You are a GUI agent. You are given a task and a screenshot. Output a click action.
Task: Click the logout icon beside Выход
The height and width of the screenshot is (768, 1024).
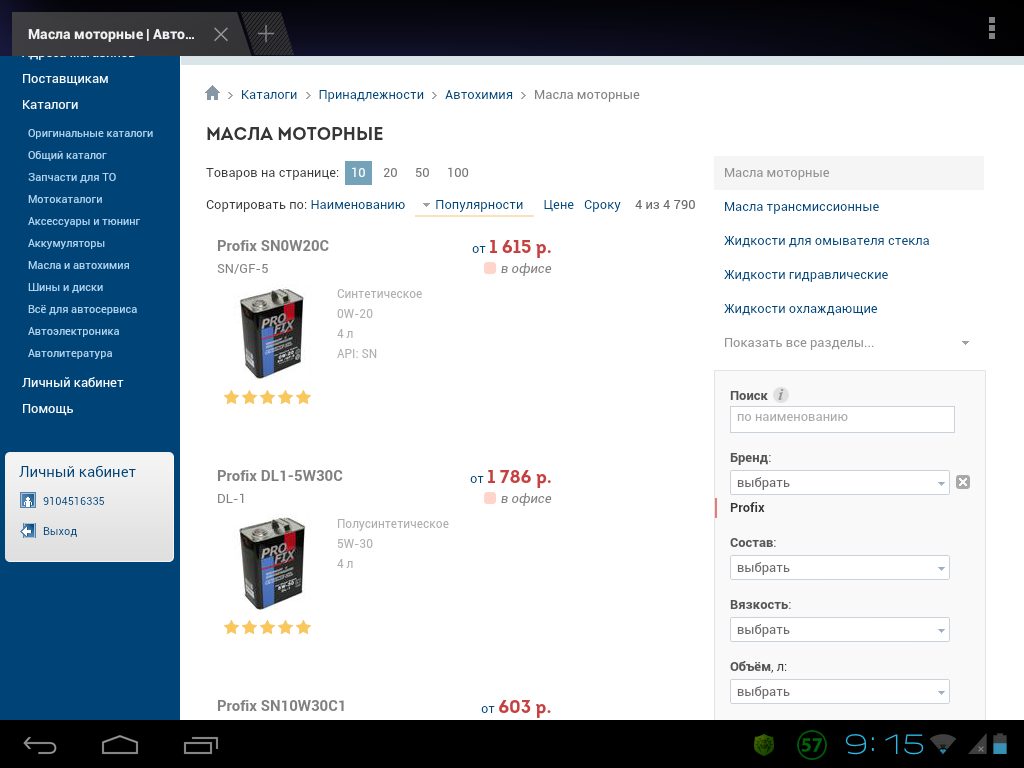[x=27, y=531]
